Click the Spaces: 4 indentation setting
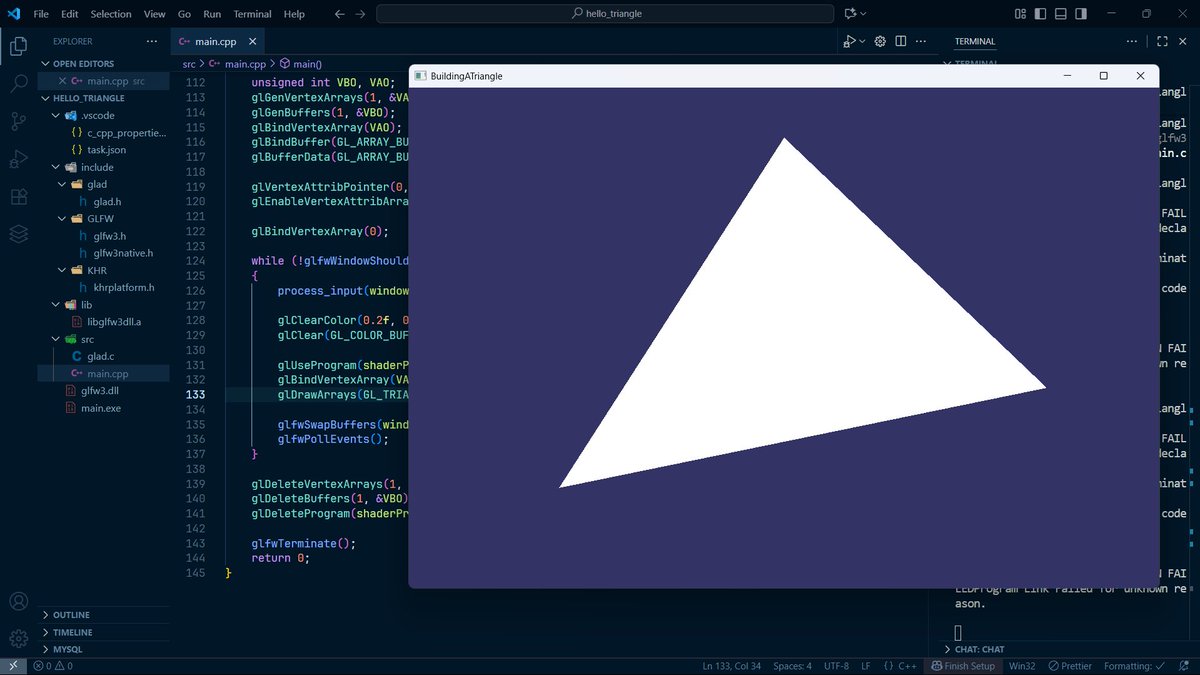Screen dimensions: 1200x675 (793, 666)
